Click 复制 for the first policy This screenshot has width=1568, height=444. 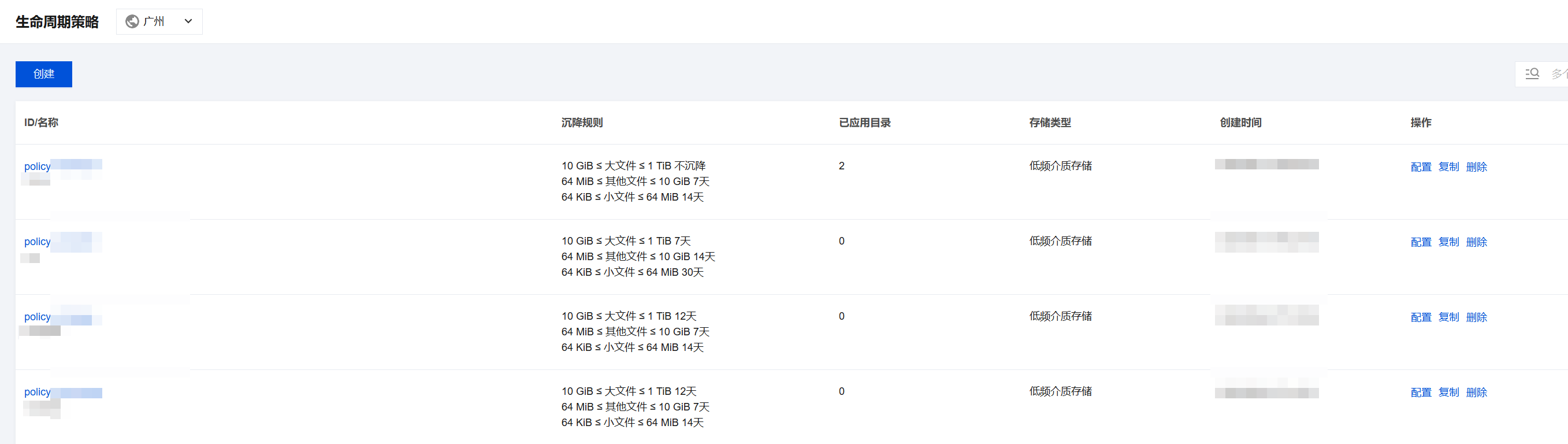[1449, 167]
